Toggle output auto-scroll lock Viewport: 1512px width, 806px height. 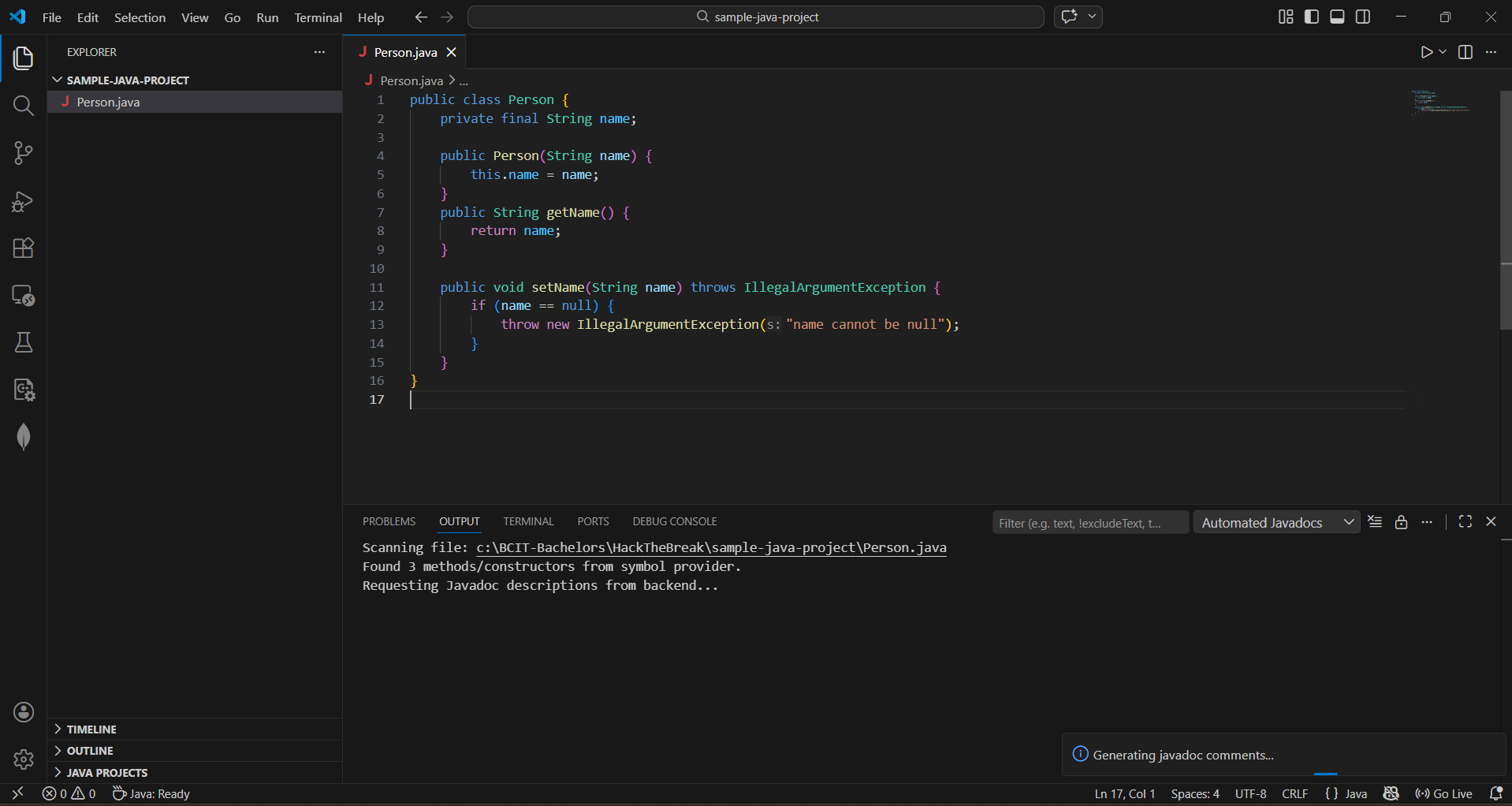coord(1401,522)
